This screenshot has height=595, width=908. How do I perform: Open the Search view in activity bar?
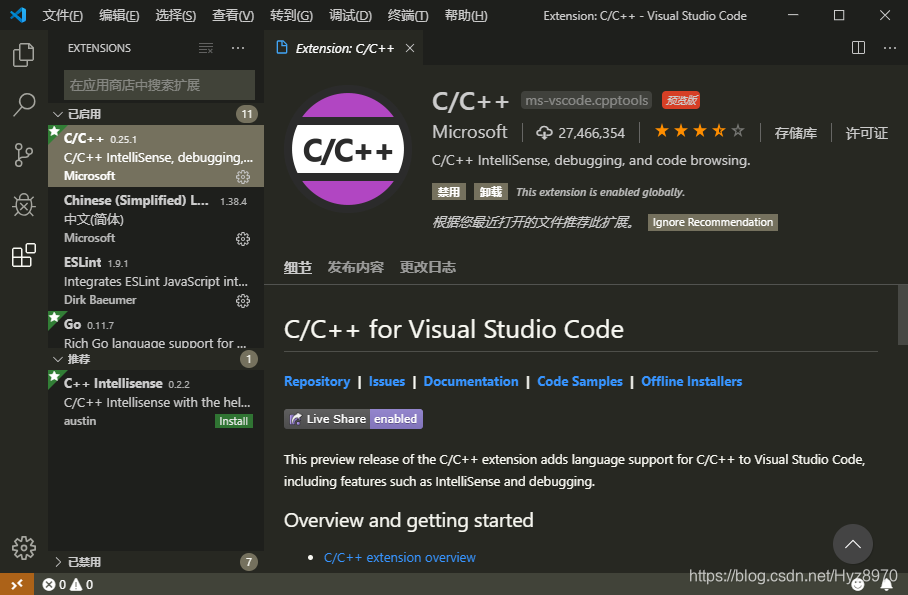tap(23, 105)
